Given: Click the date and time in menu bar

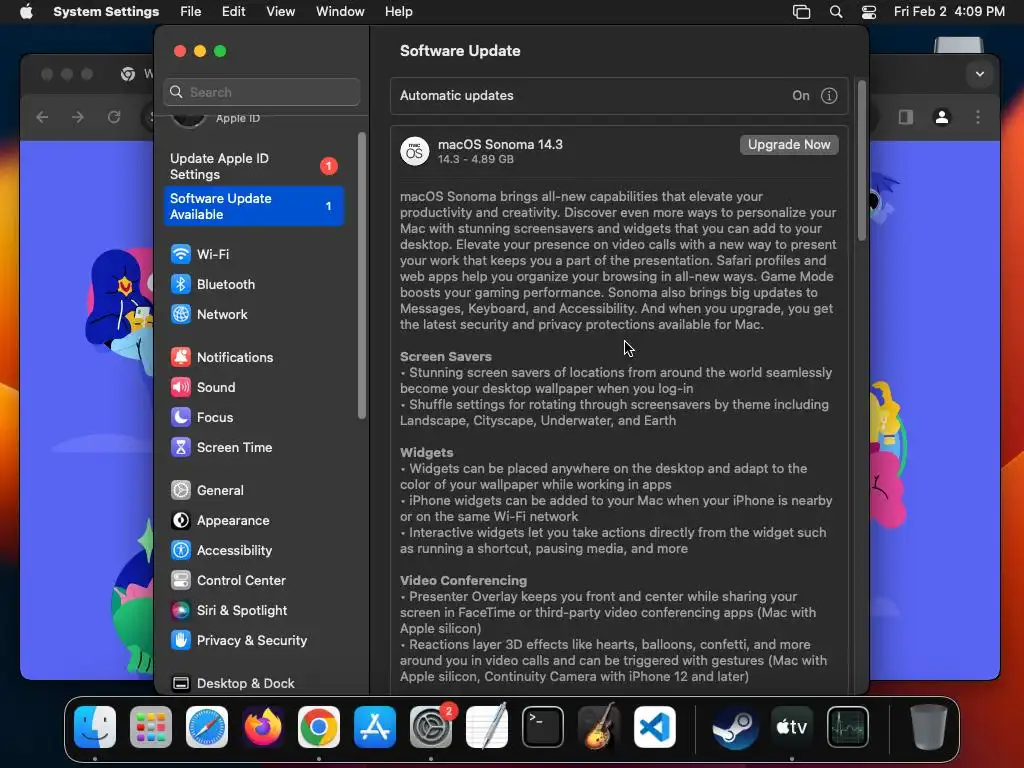Looking at the screenshot, I should tap(949, 12).
